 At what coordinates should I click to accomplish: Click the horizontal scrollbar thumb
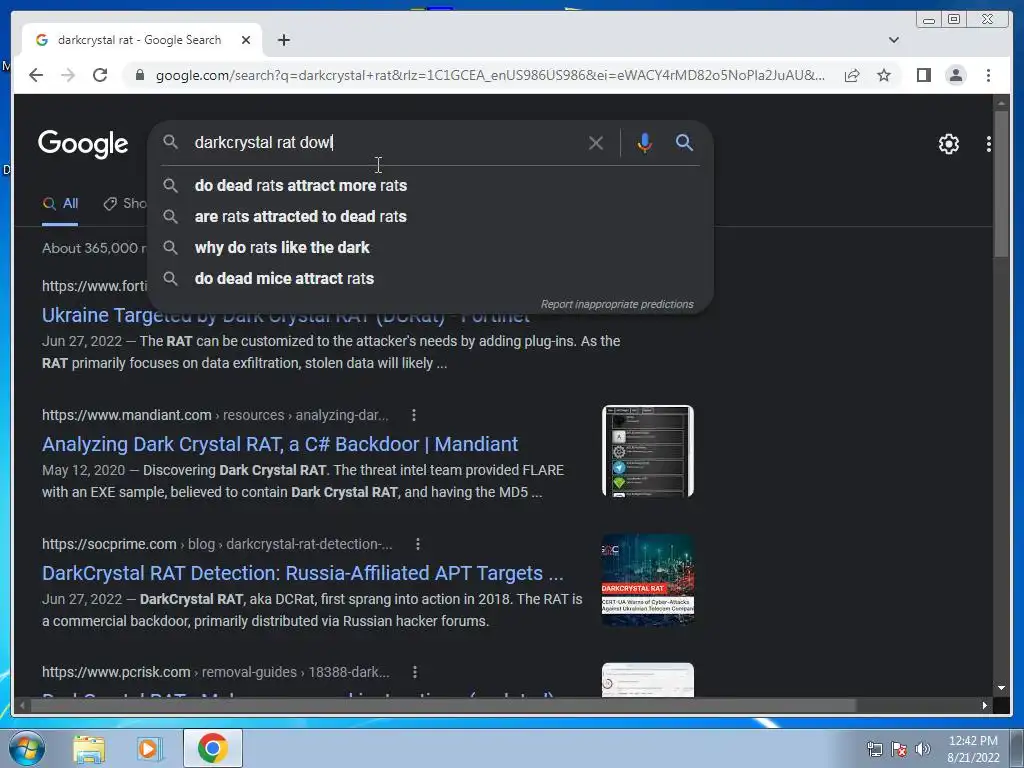coord(444,705)
